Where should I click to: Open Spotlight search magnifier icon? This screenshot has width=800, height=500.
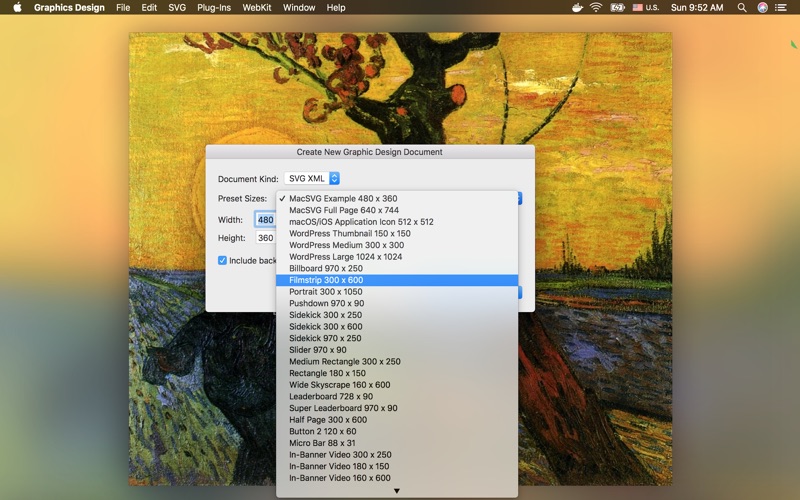point(742,7)
